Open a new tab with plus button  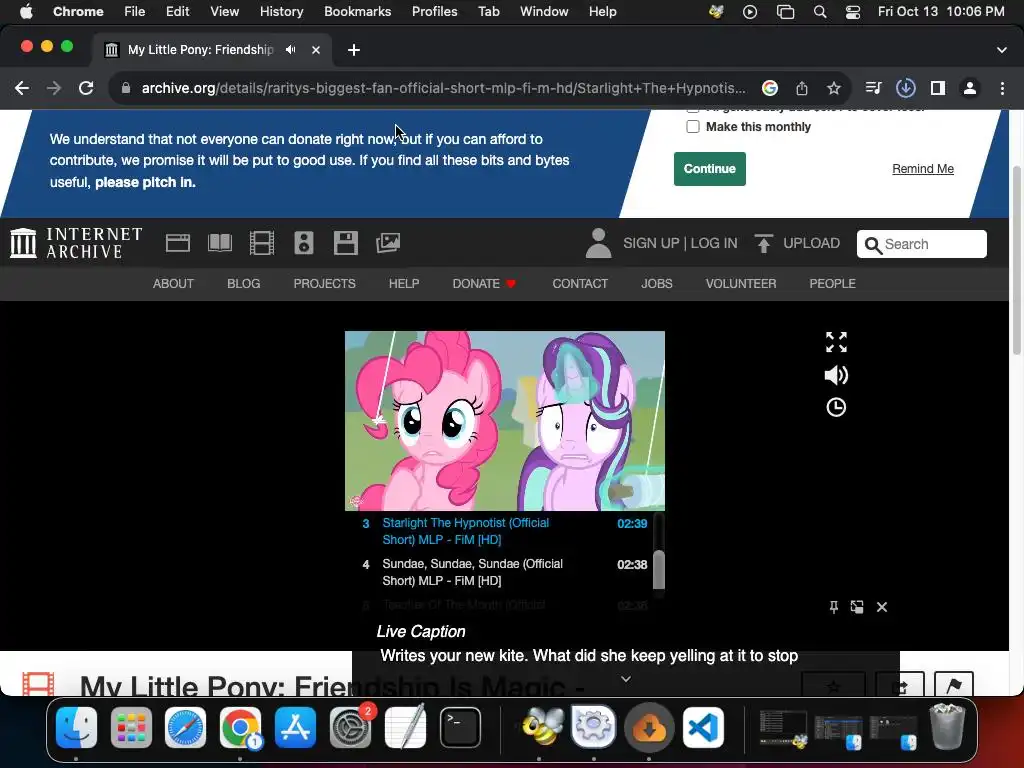click(x=354, y=50)
